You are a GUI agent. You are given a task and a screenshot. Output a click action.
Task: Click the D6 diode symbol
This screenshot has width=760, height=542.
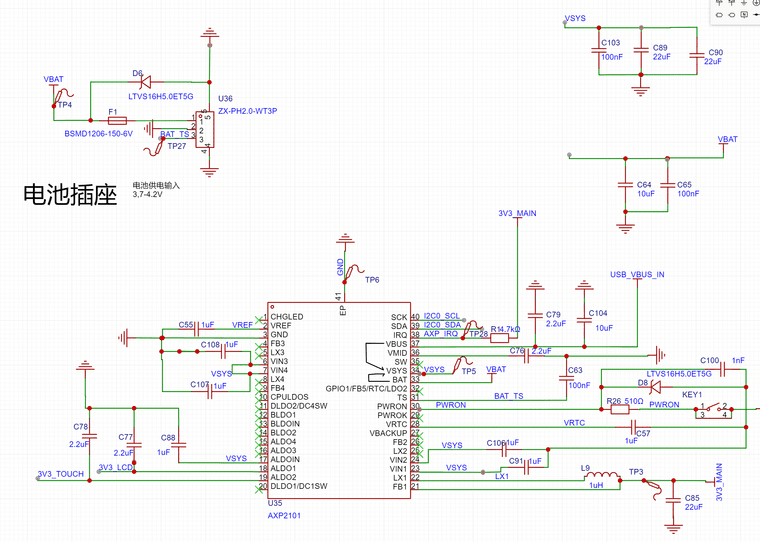144,82
